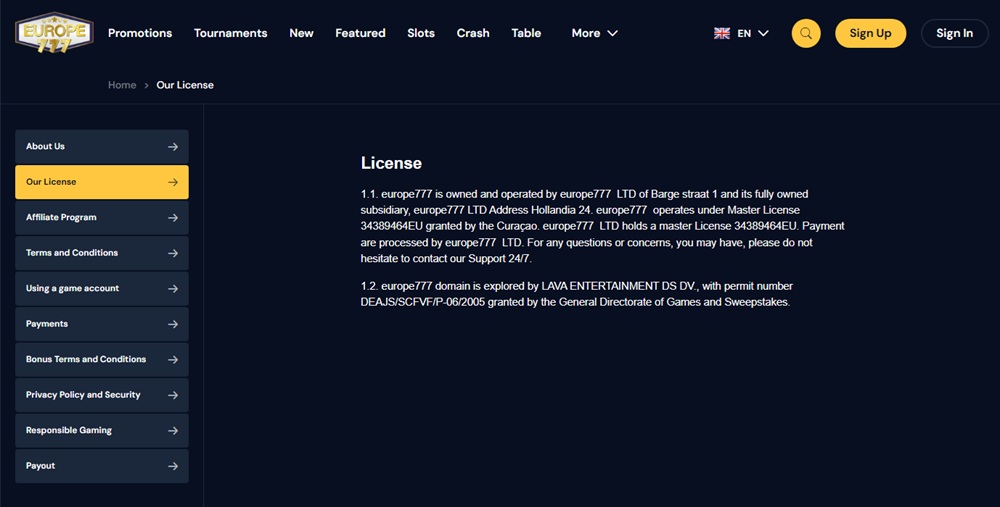
Task: Click the arrow on Using a game account row
Action: click(x=173, y=289)
